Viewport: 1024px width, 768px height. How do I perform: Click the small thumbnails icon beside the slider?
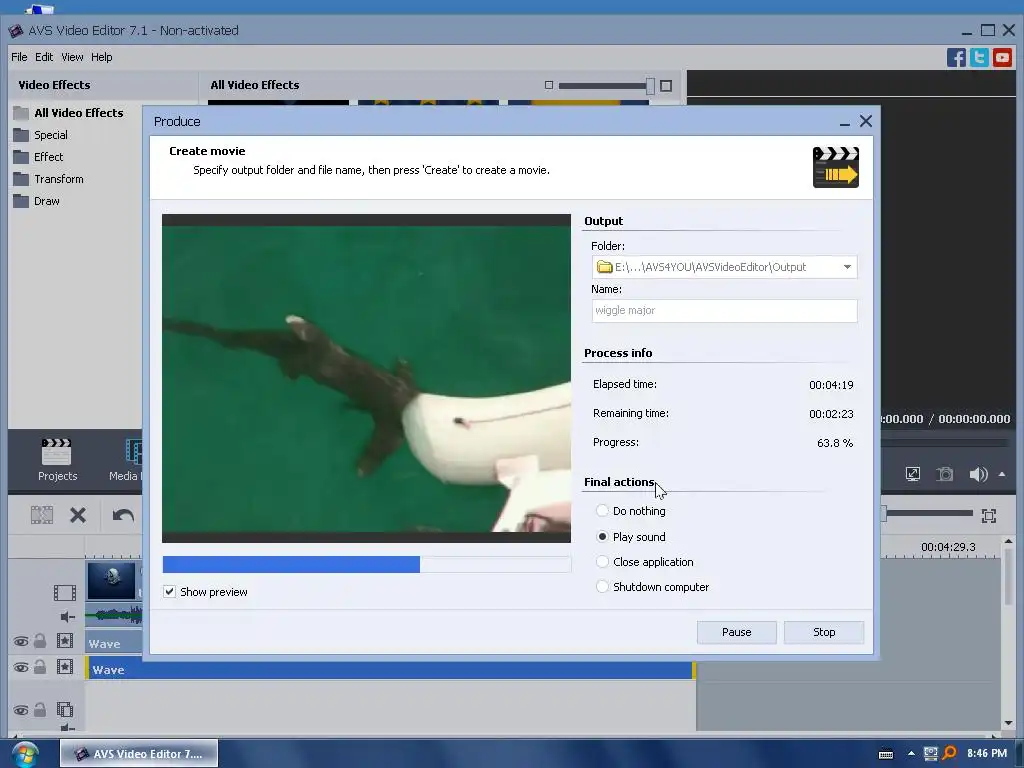[549, 86]
